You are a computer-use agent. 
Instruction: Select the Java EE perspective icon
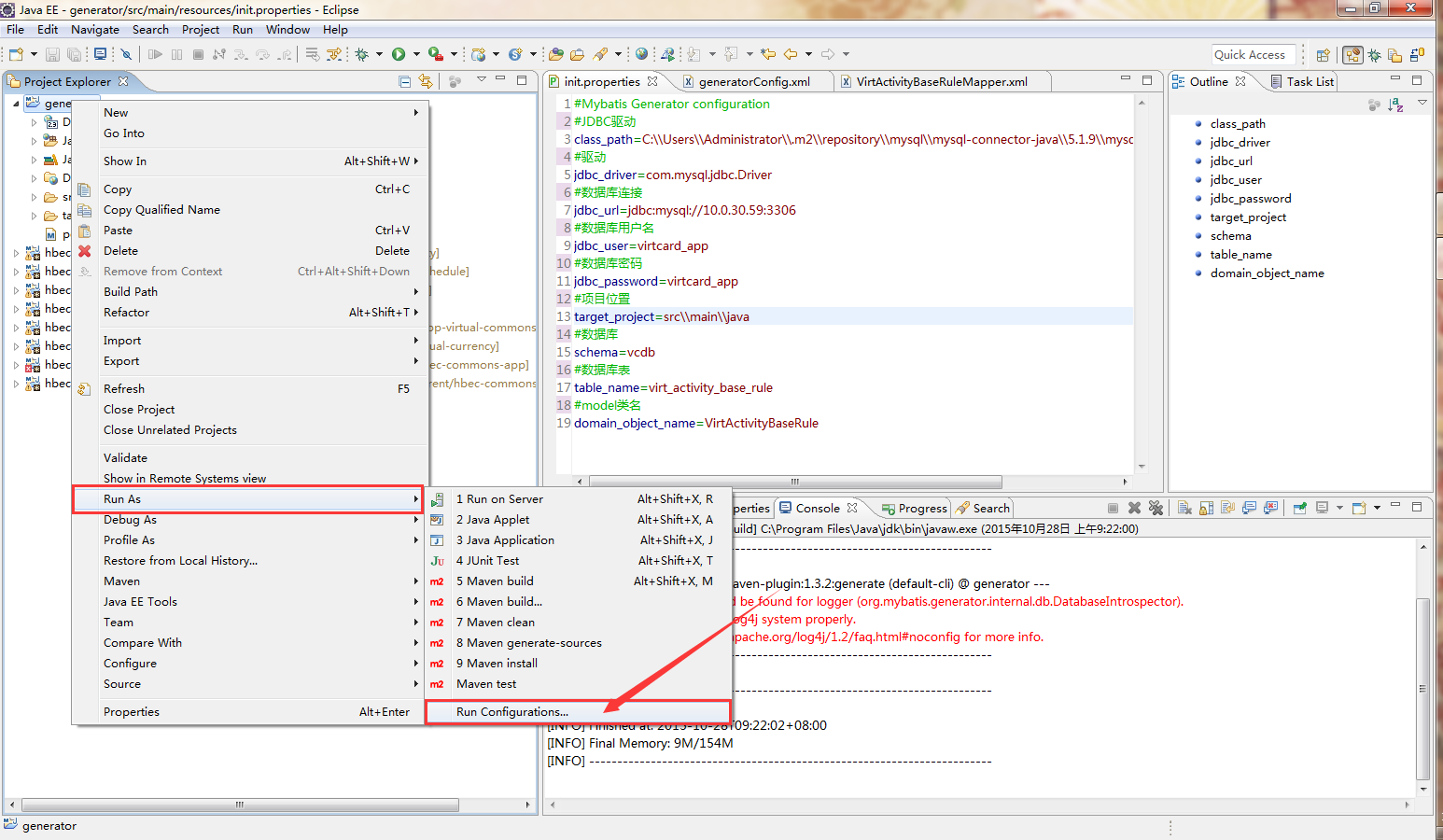[x=1352, y=55]
